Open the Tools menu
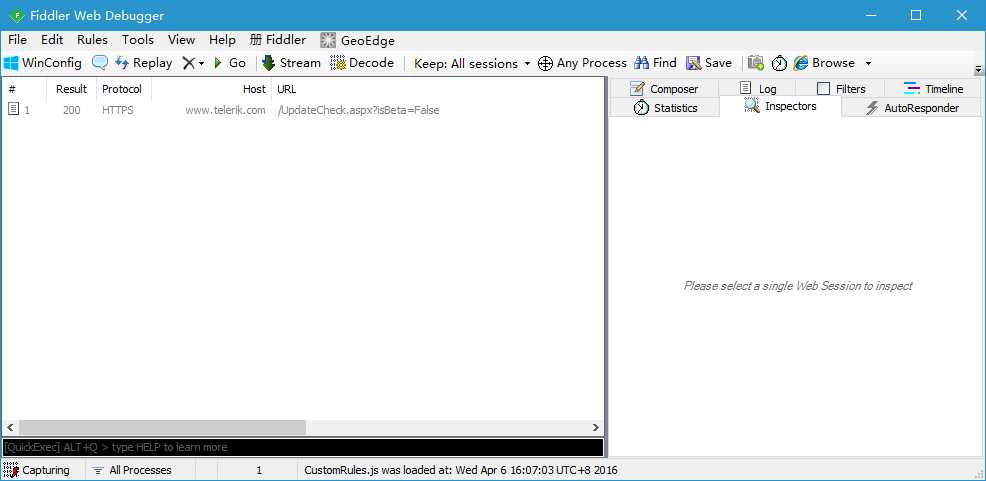 (x=138, y=40)
